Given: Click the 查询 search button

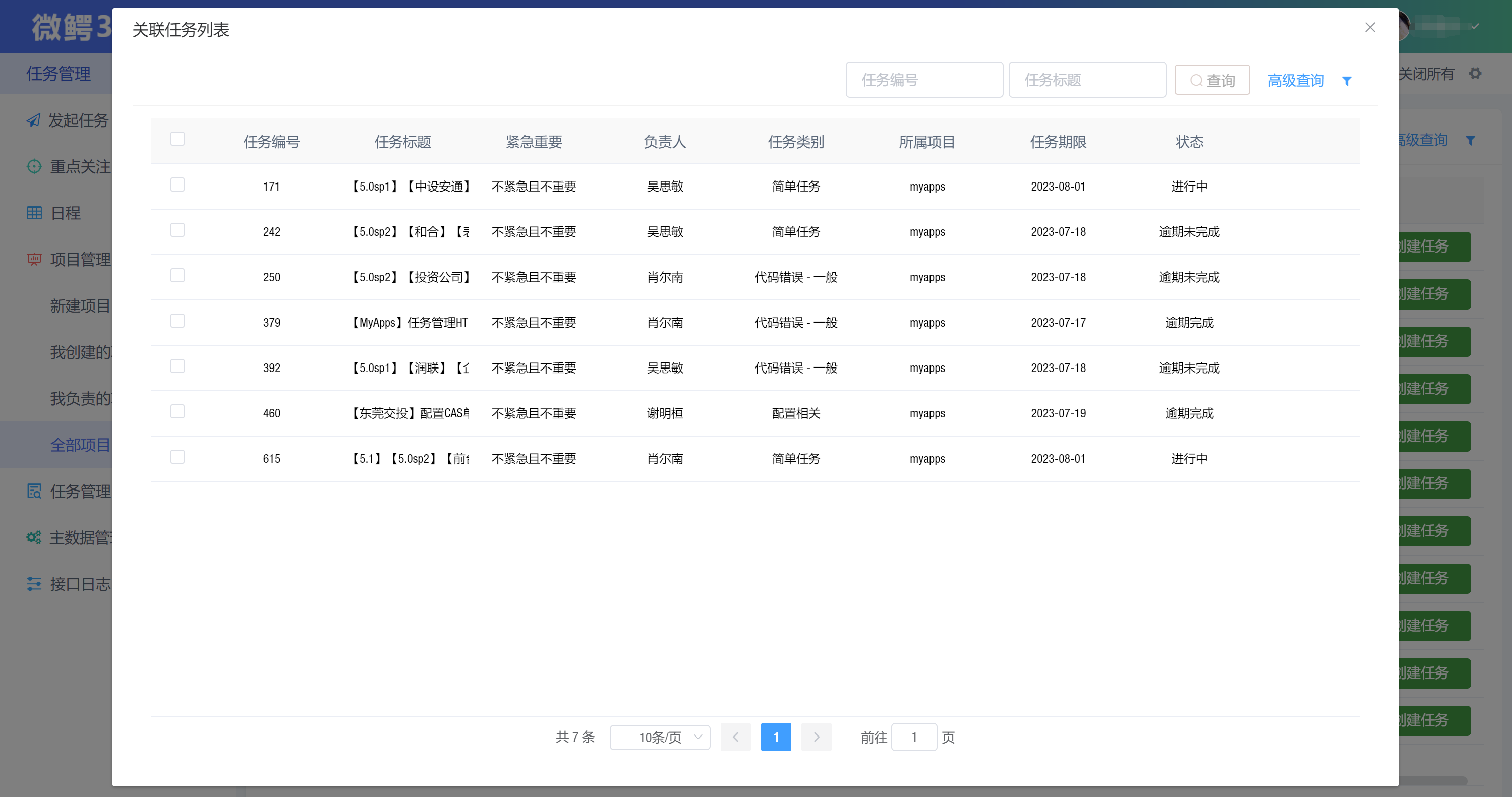Looking at the screenshot, I should point(1211,80).
